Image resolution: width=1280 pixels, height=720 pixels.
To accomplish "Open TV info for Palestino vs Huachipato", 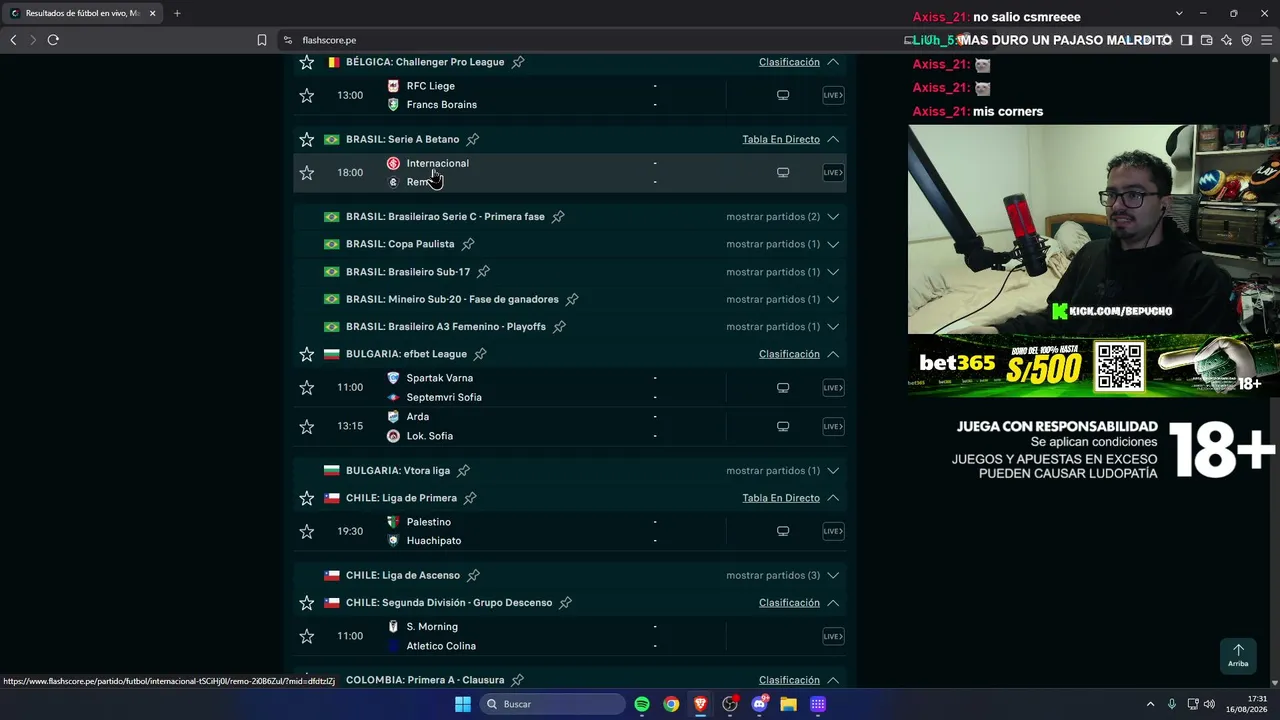I will [783, 531].
